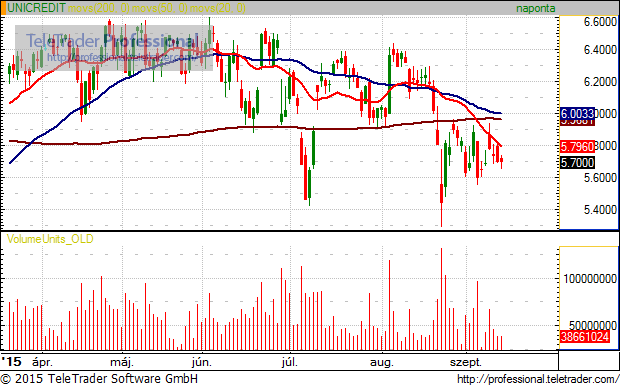Image resolution: width=620 pixels, height=388 pixels.
Task: Click the szept. month label
Action: tap(466, 362)
